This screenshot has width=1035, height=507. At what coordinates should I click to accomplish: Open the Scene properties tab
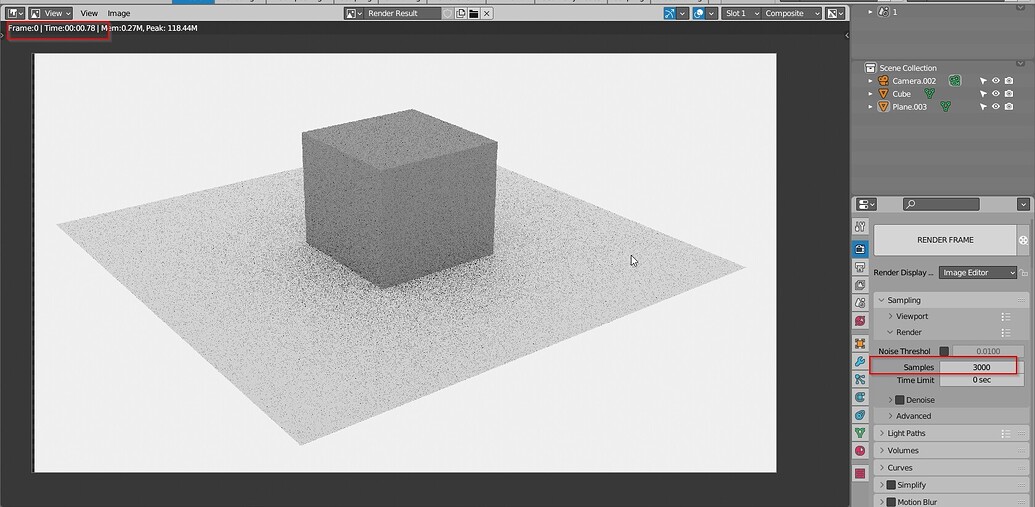pyautogui.click(x=860, y=303)
